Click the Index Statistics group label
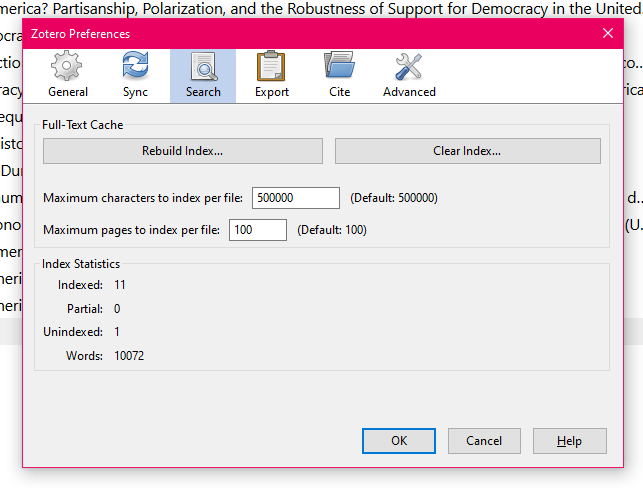This screenshot has width=643, height=488. (81, 264)
